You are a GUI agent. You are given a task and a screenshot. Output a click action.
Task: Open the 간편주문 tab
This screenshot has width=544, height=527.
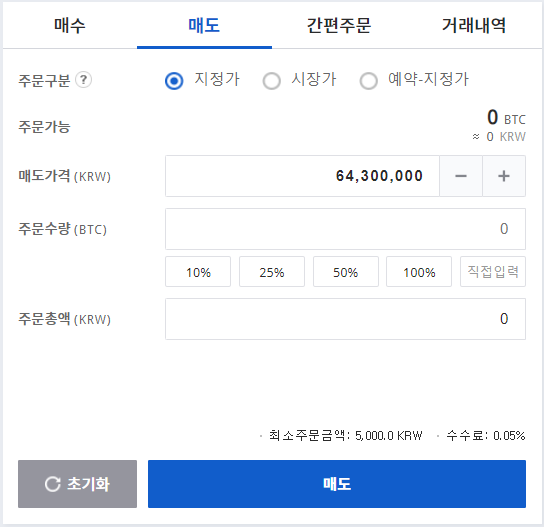(339, 25)
